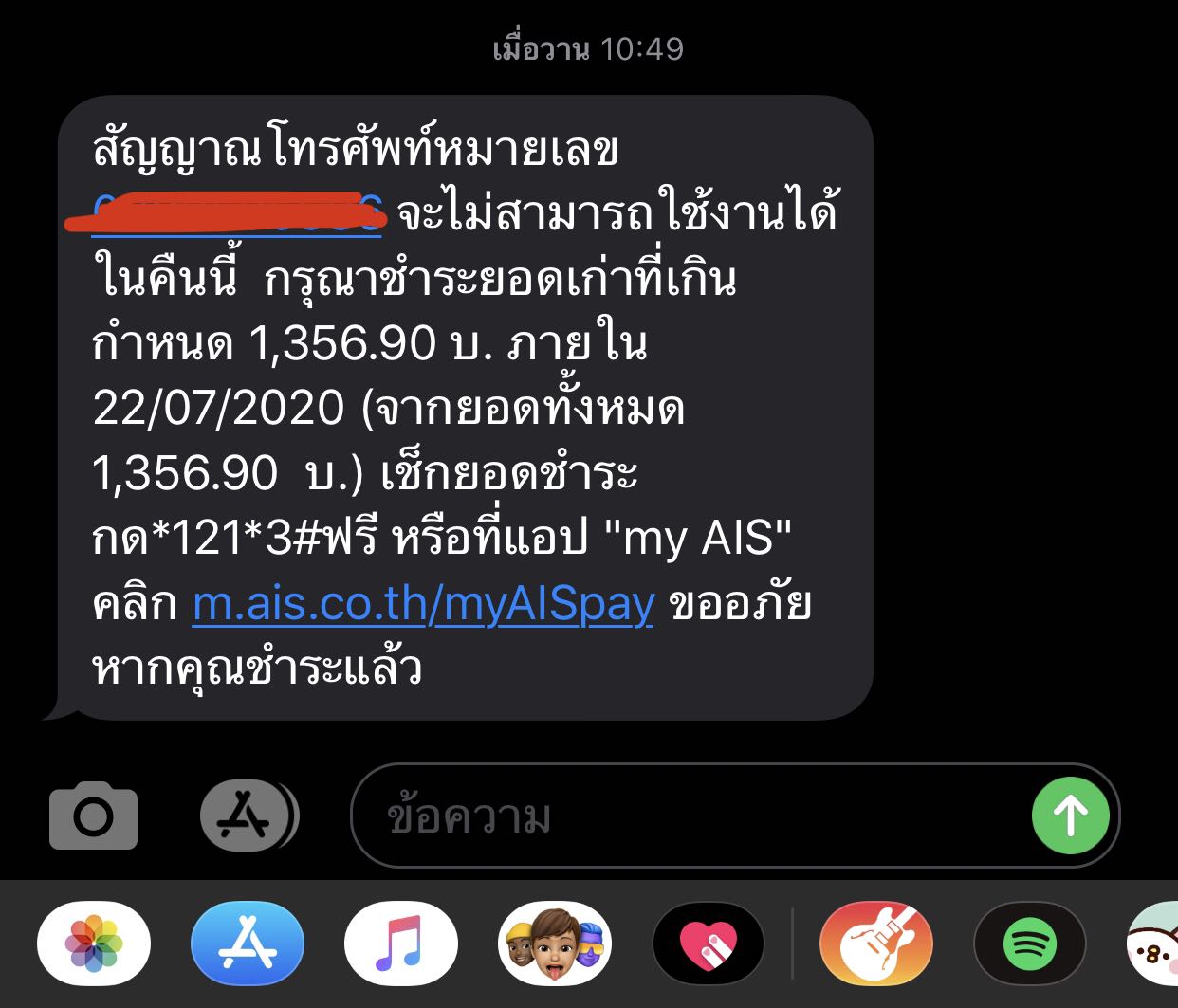
Task: Open Digital Touch heart icon
Action: (709, 944)
